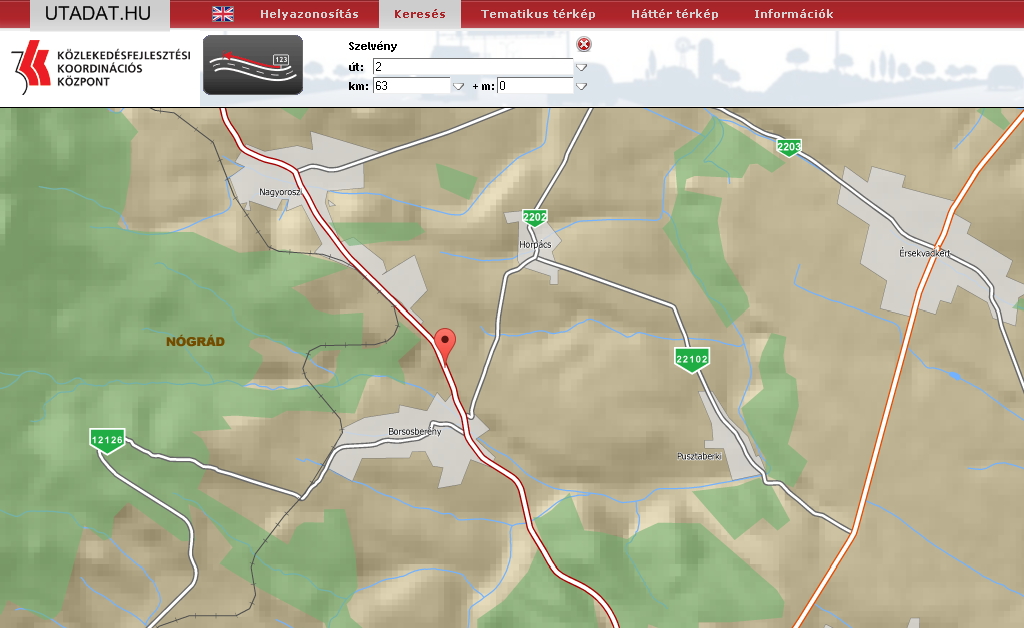Click the red location pin marker
Screen dimensions: 1024x628
[447, 341]
